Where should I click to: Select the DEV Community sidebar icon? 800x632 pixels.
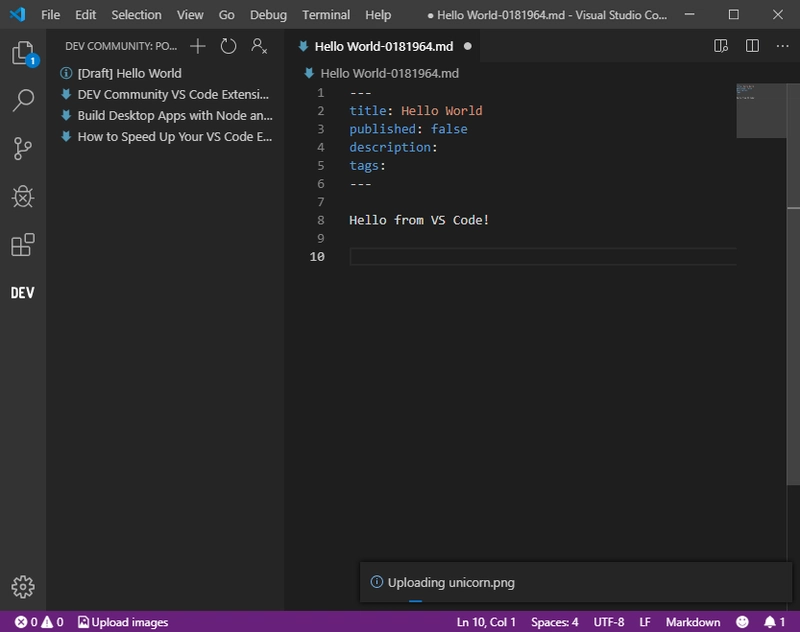(23, 293)
